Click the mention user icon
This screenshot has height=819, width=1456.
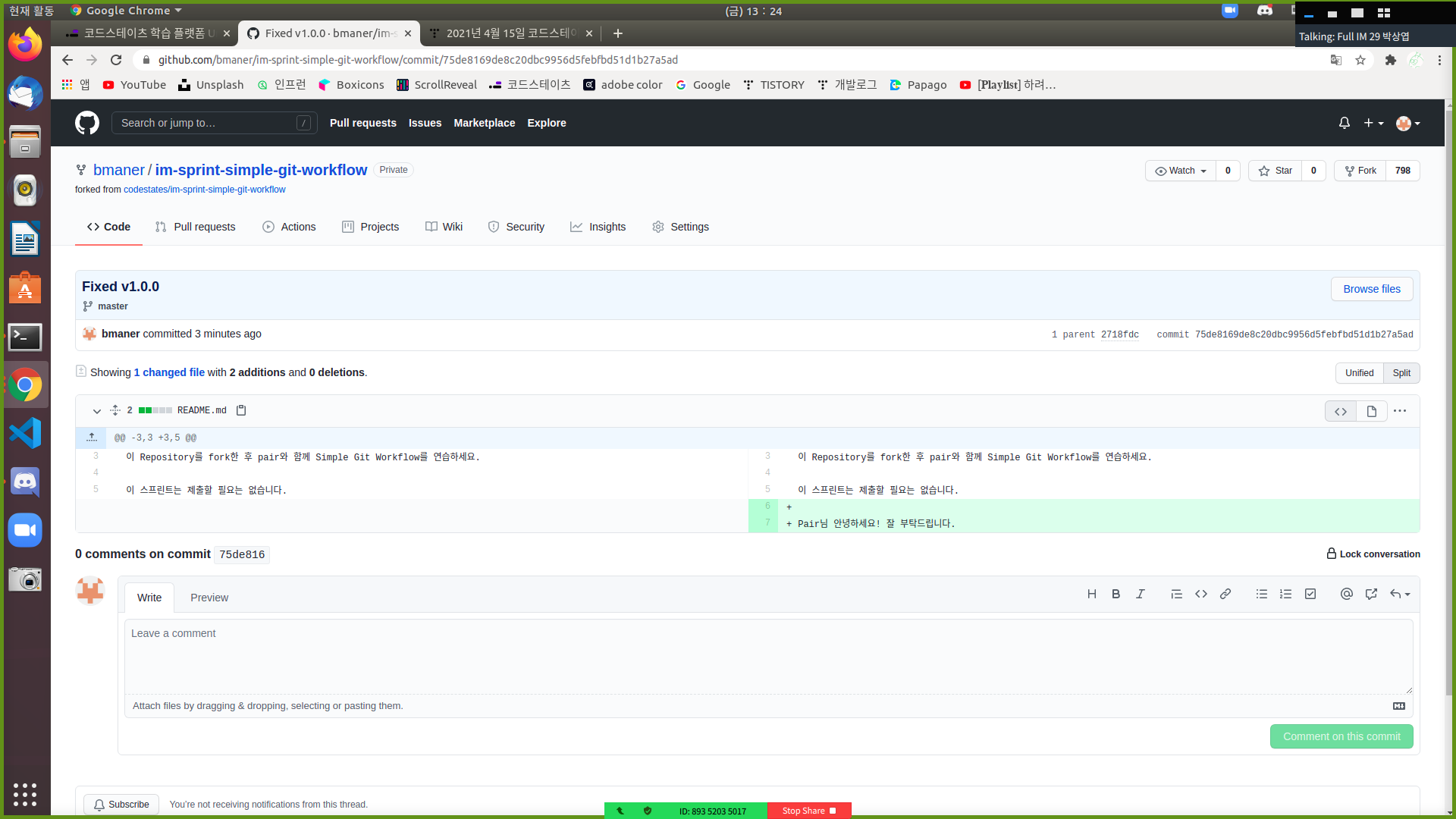[x=1346, y=594]
